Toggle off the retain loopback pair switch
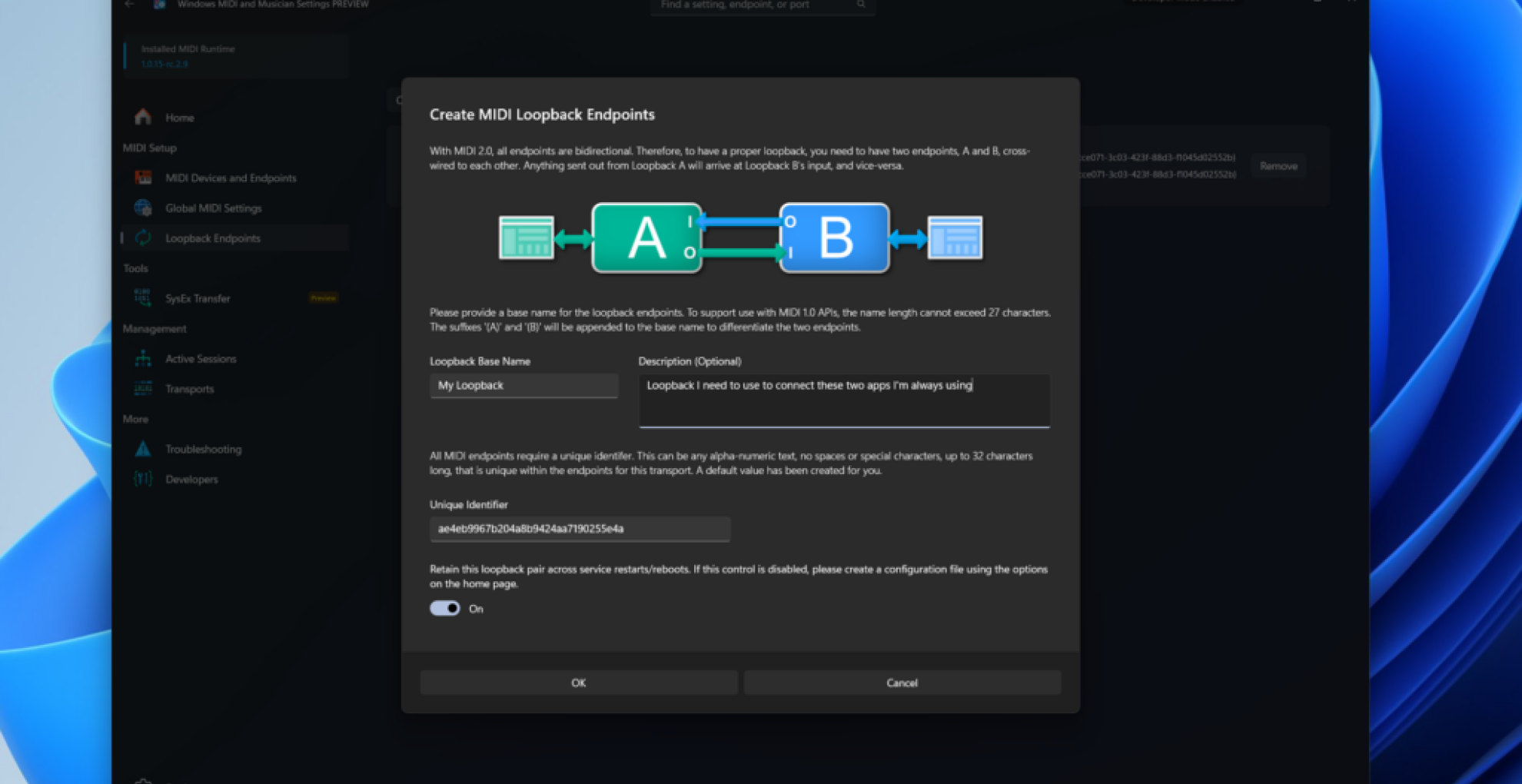 click(444, 609)
